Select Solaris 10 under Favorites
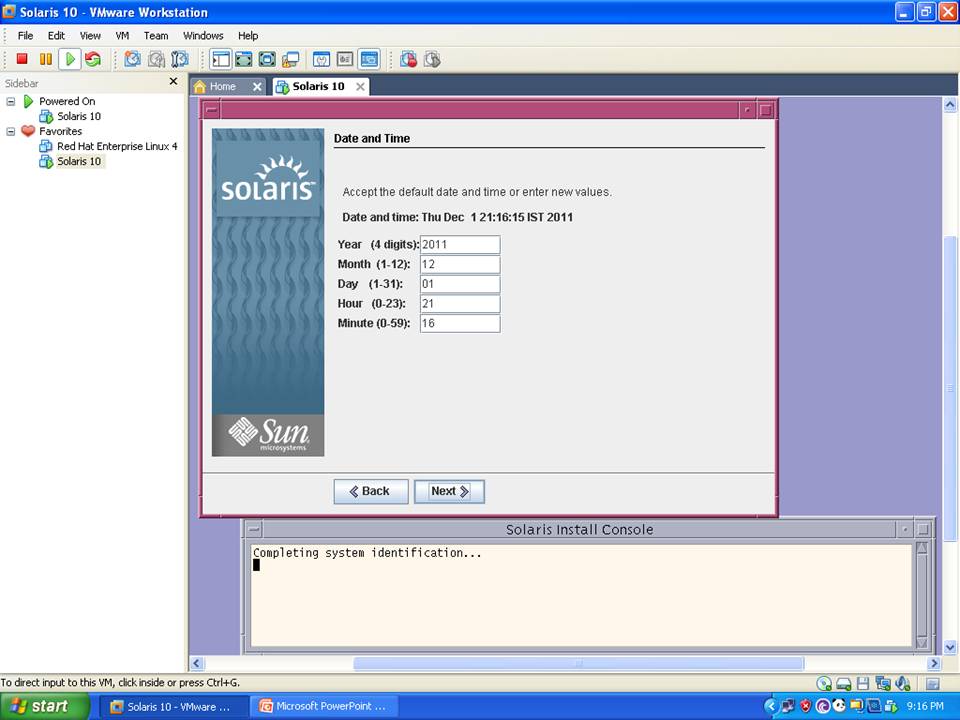The height and width of the screenshot is (720, 960). pyautogui.click(x=79, y=161)
